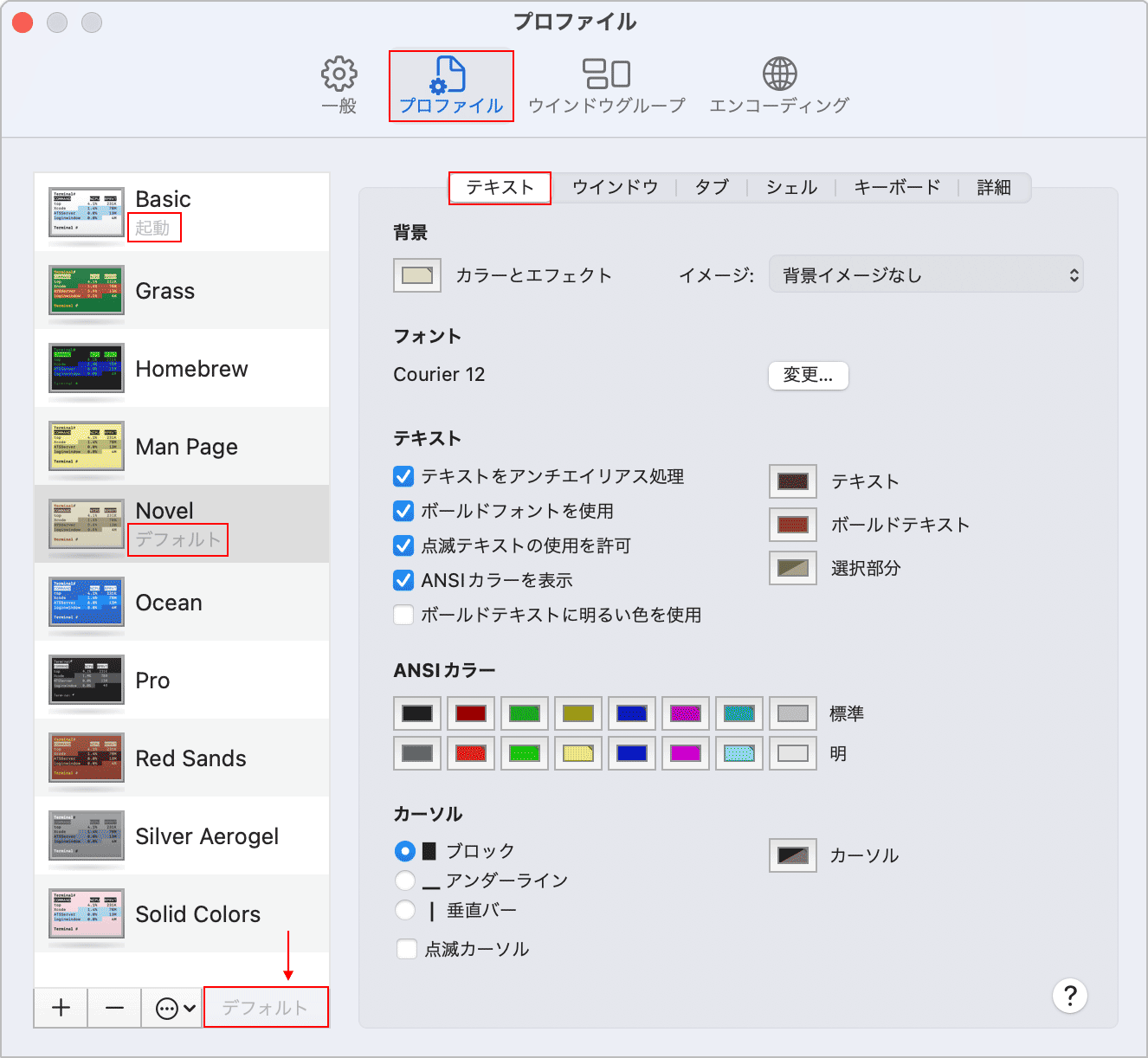Edit bright ANSI blue swatch in 明 row
The width and height of the screenshot is (1148, 1058).
coord(632,753)
